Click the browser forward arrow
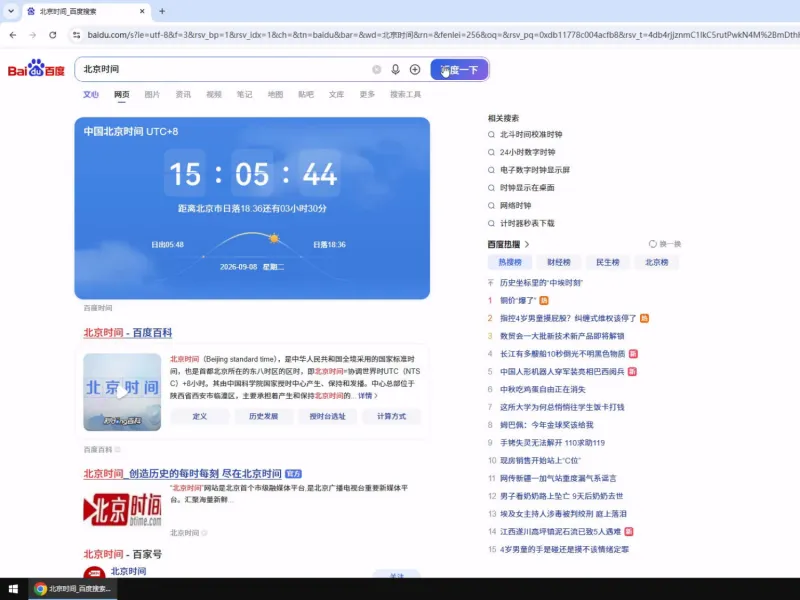Viewport: 800px width, 600px height. (33, 35)
